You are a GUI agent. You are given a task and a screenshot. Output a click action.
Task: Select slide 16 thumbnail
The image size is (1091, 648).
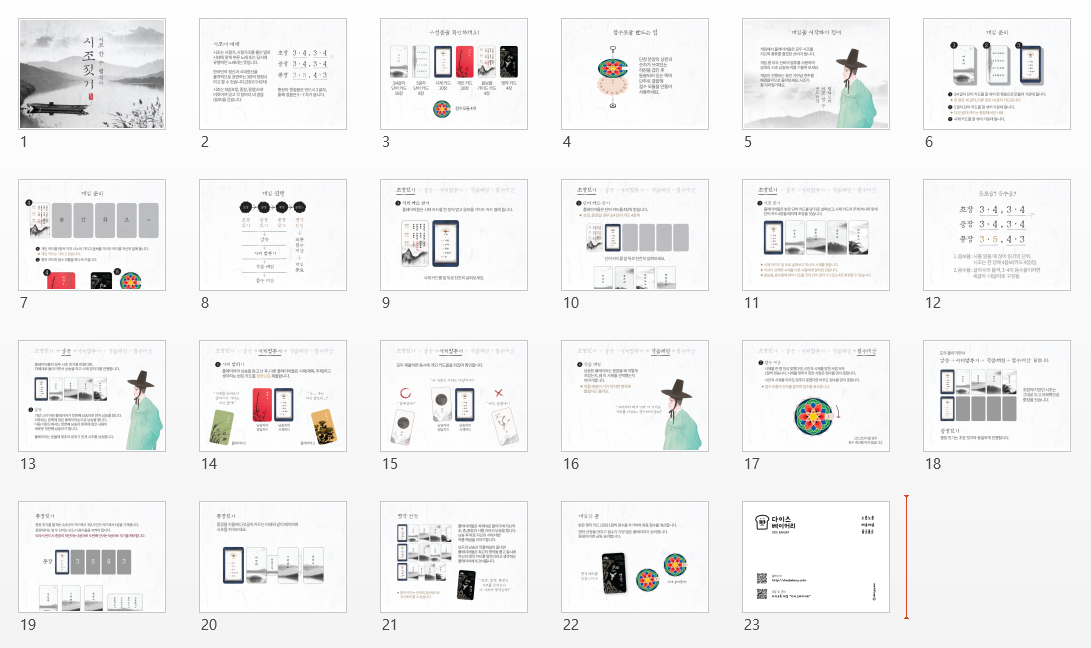click(x=635, y=396)
